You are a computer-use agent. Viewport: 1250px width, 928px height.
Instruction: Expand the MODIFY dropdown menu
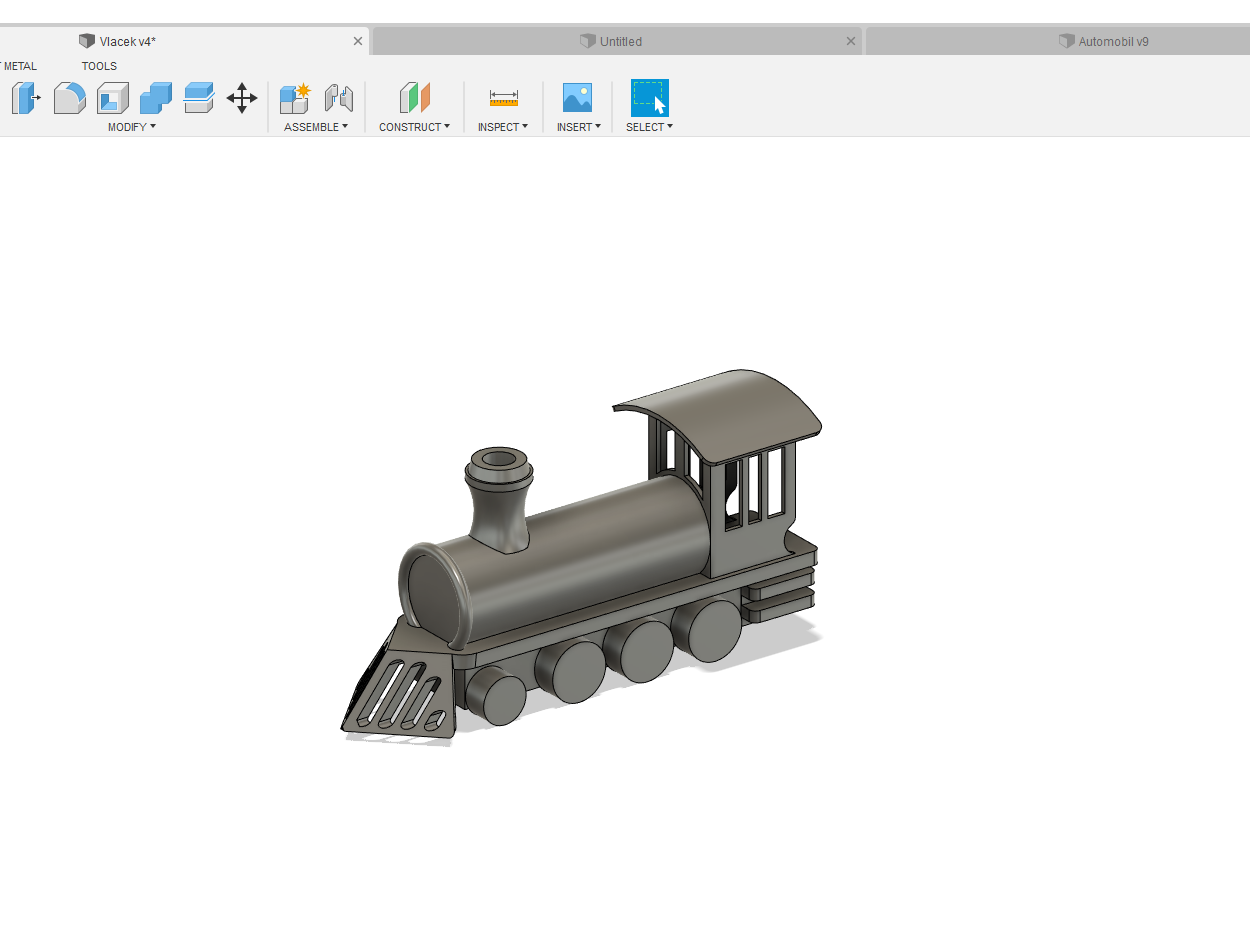[x=131, y=127]
